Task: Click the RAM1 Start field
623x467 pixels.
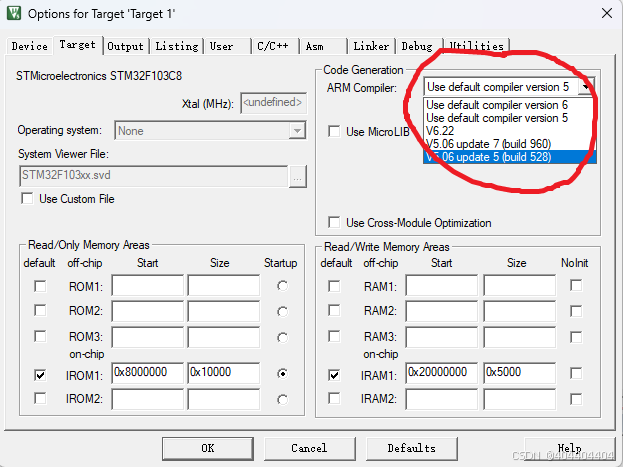Action: click(441, 285)
